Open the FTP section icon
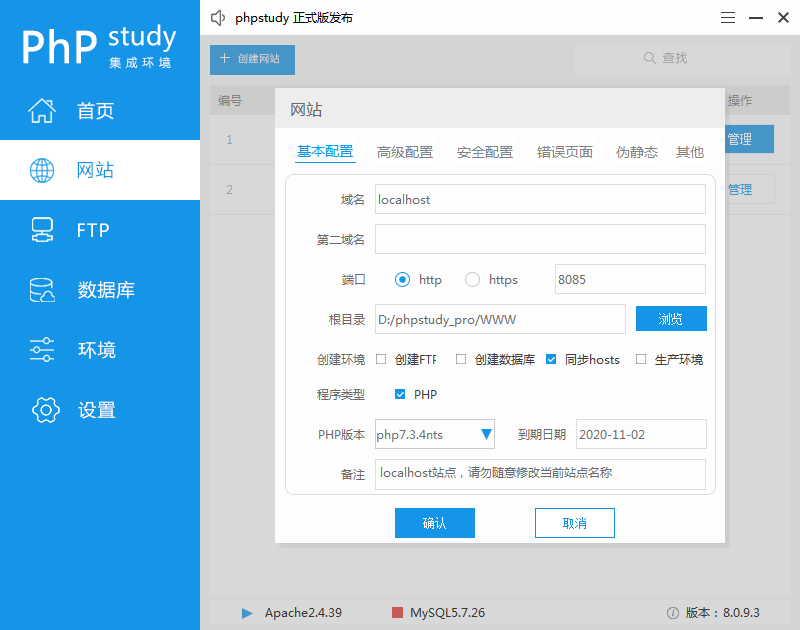The height and width of the screenshot is (630, 800). (42, 230)
